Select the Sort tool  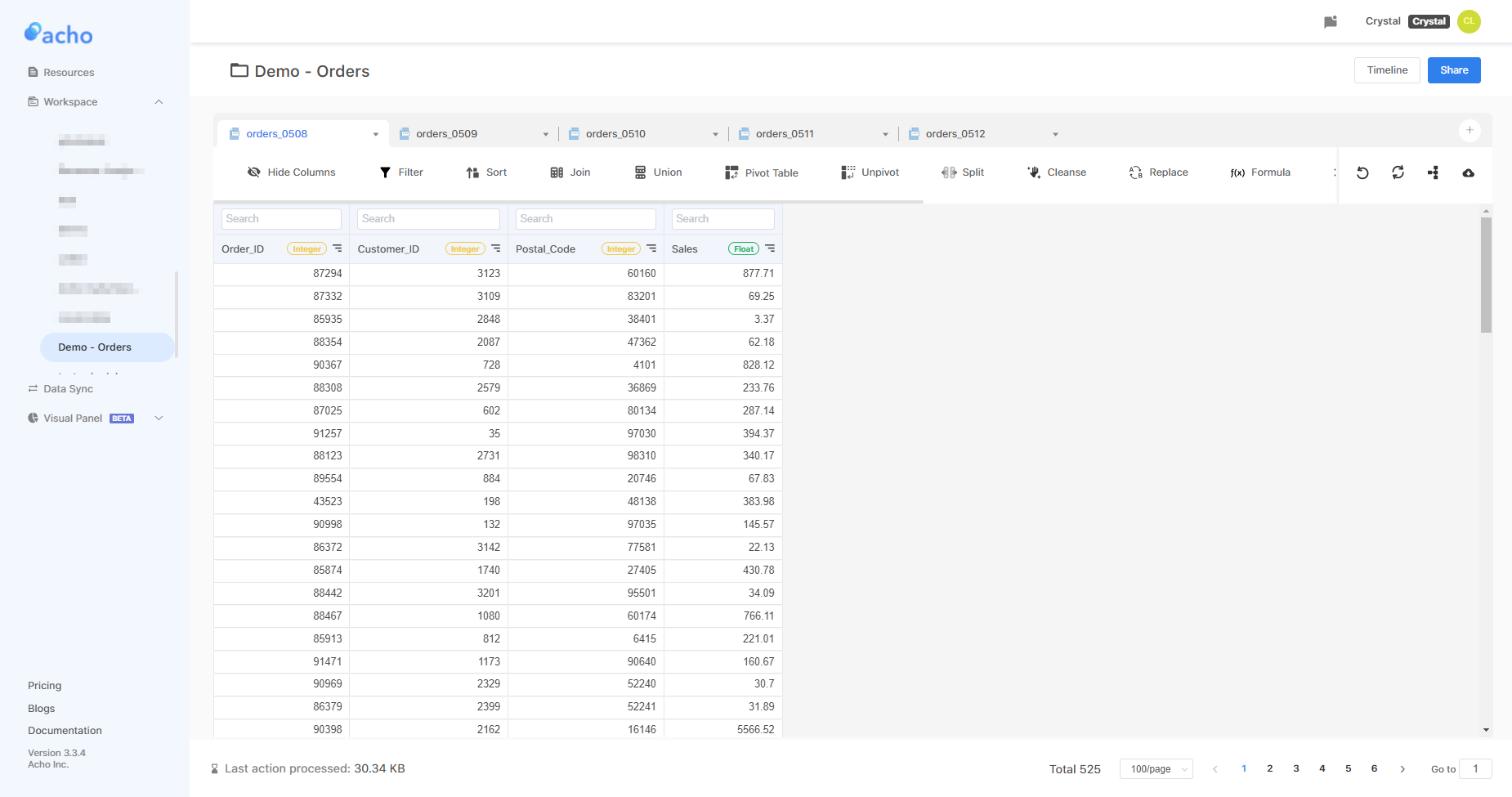486,172
